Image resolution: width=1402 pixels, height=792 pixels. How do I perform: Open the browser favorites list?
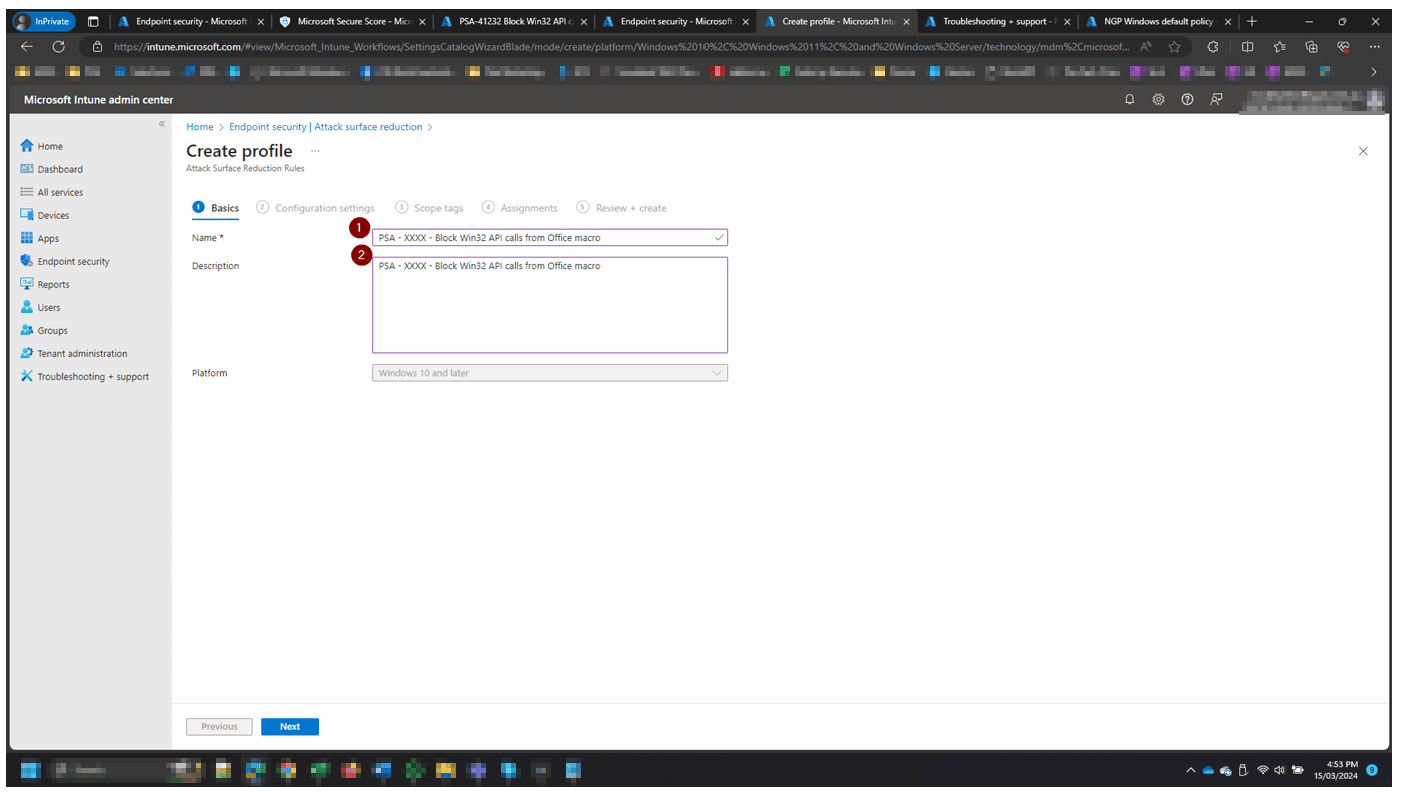pos(1280,46)
